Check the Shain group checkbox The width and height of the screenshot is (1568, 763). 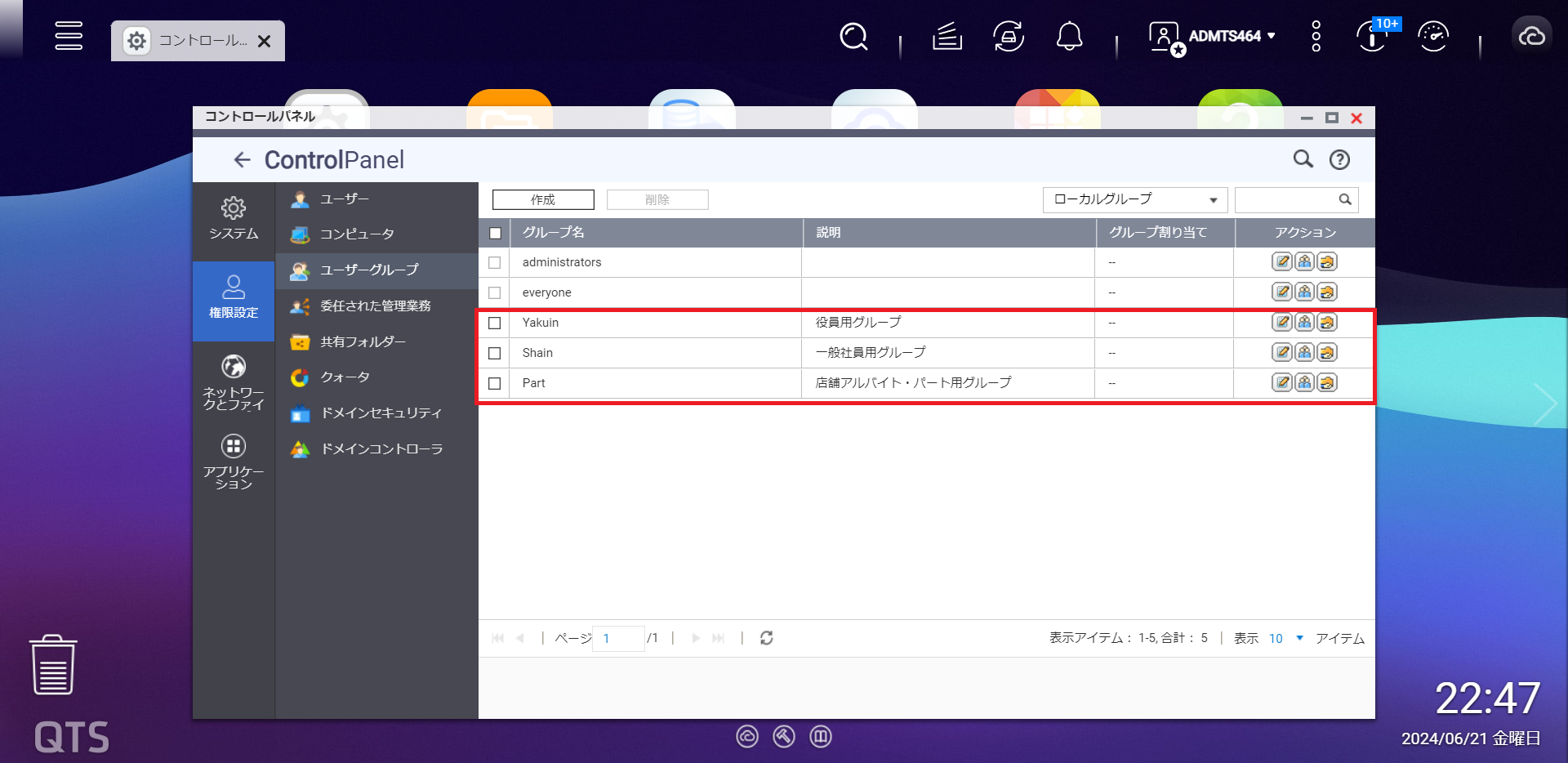(x=495, y=354)
